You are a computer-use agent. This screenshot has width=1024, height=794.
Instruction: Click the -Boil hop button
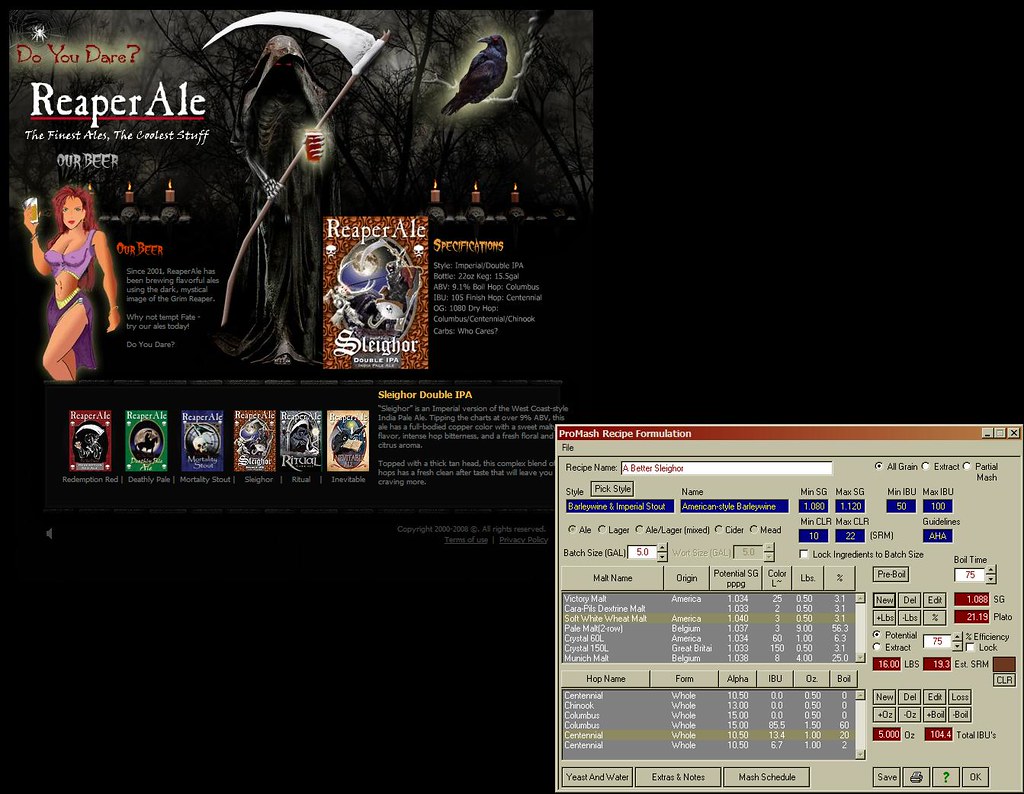pyautogui.click(x=960, y=714)
